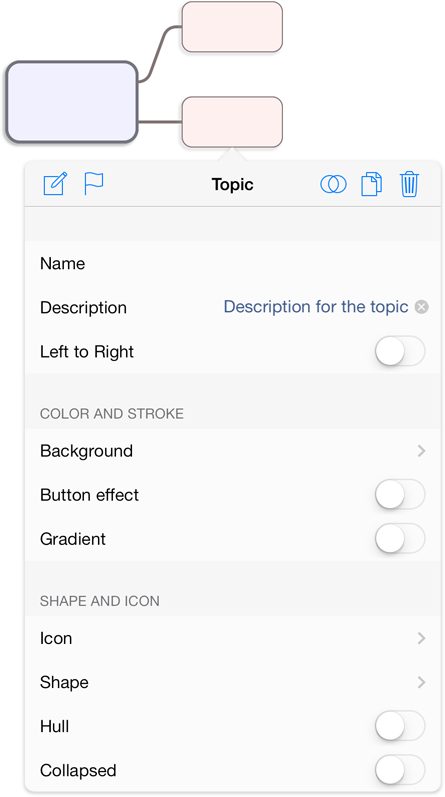The image size is (445, 797).
Task: Tap the edit pencil icon
Action: pos(55,183)
